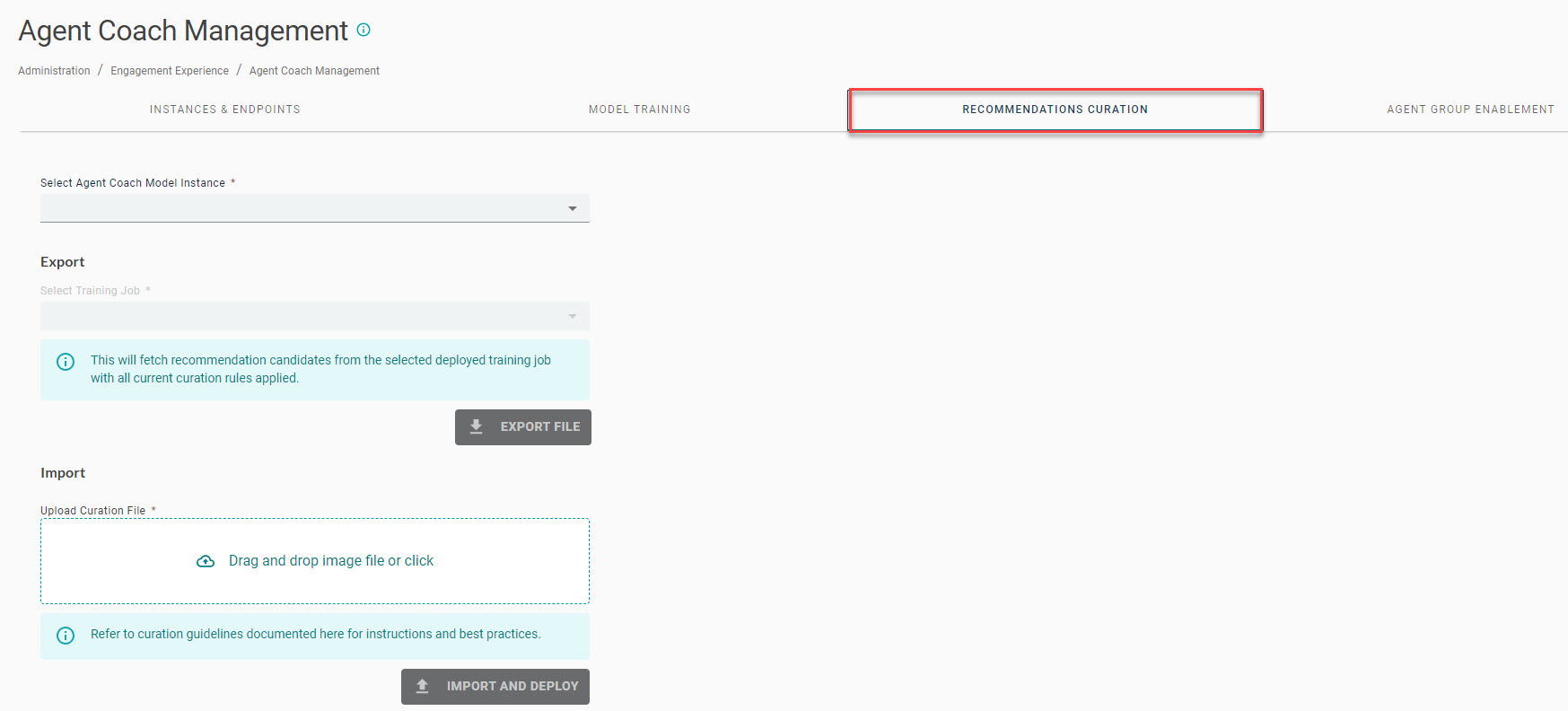Select the Recommendations Curation tab
The image size is (1568, 711).
[1055, 110]
